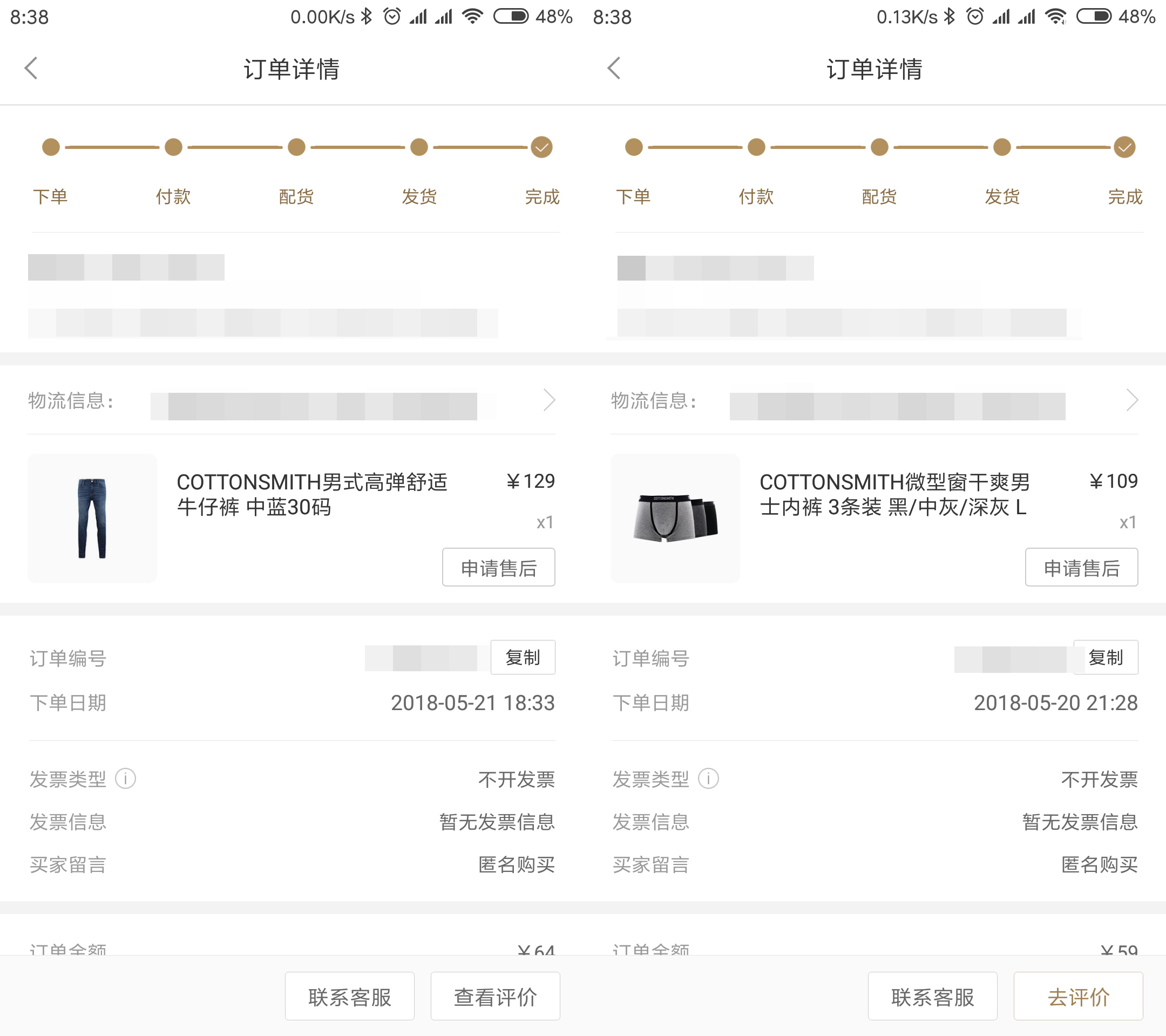Tap the 完成 checkmark step on the right progress bar
This screenshot has height=1036, width=1166.
pyautogui.click(x=1124, y=147)
